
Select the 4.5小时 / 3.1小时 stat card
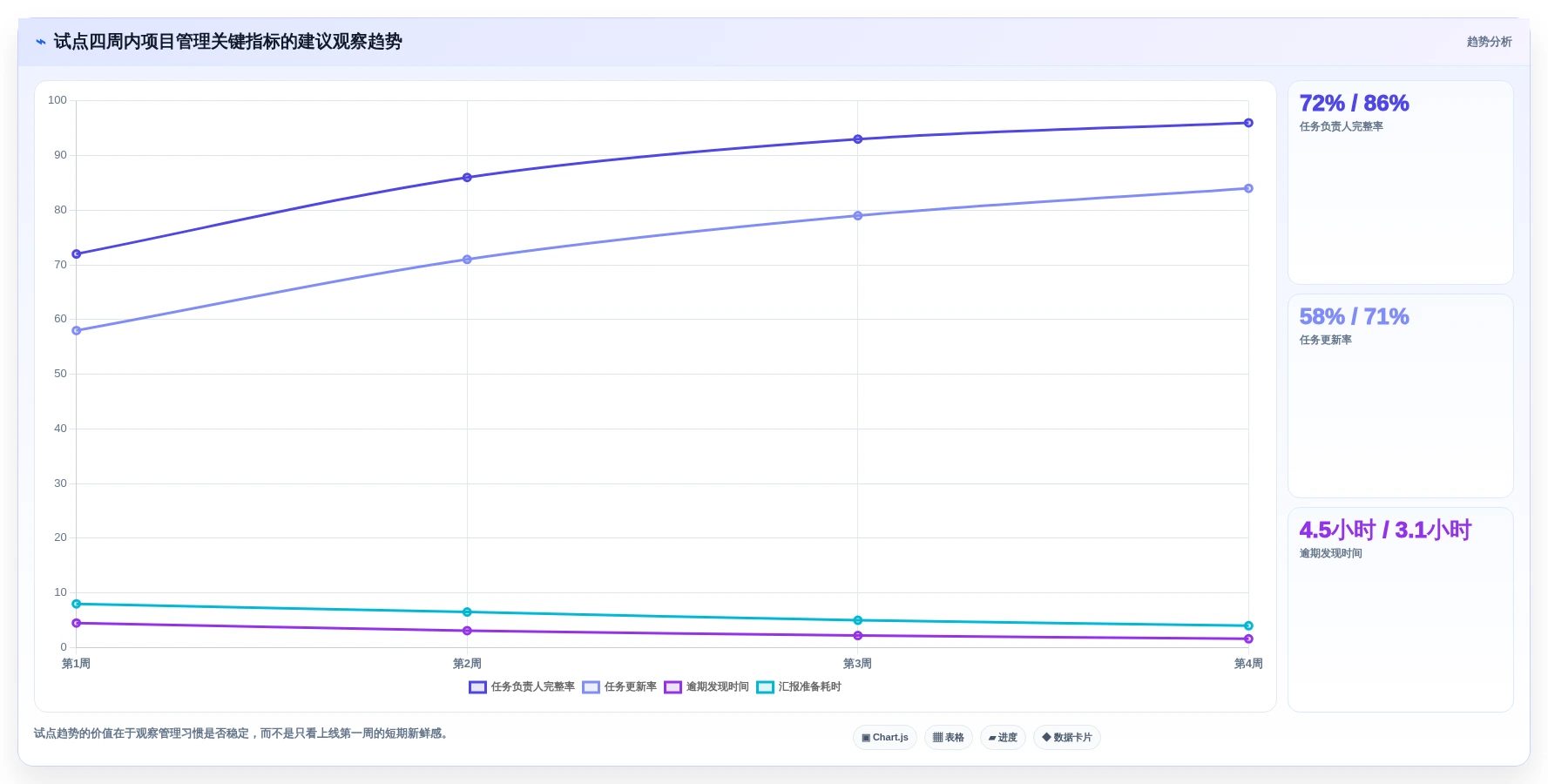tap(1400, 609)
